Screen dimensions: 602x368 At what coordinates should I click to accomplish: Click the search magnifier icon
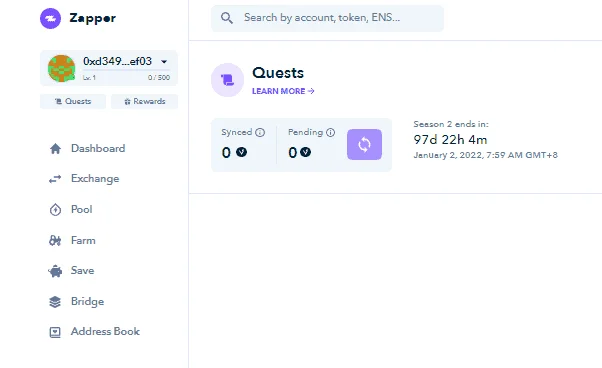[227, 18]
